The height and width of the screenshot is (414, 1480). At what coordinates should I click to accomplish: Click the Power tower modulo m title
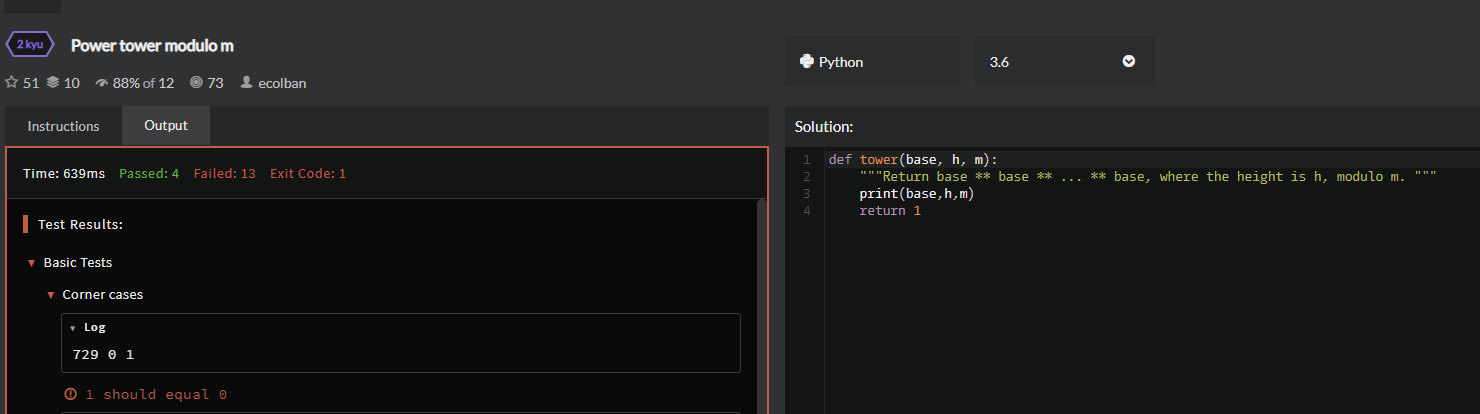152,46
